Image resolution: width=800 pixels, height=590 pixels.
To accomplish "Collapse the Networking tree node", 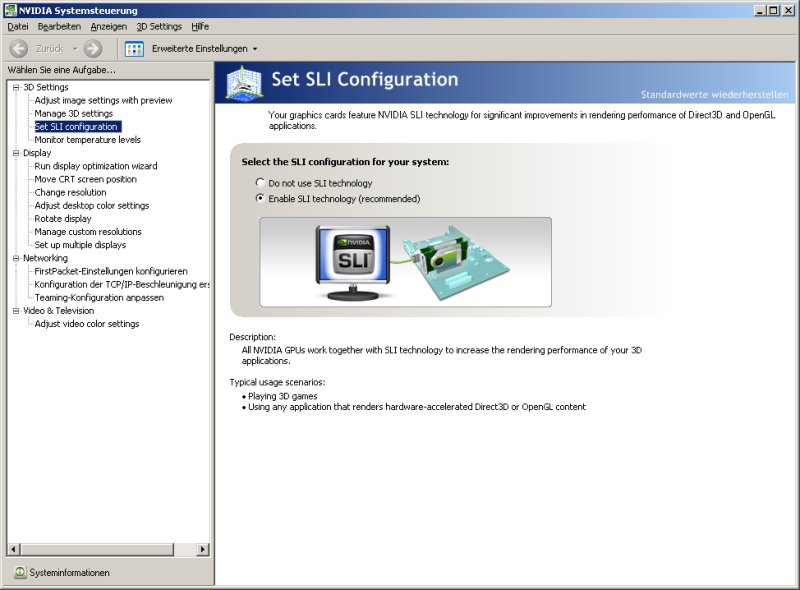I will (x=16, y=258).
